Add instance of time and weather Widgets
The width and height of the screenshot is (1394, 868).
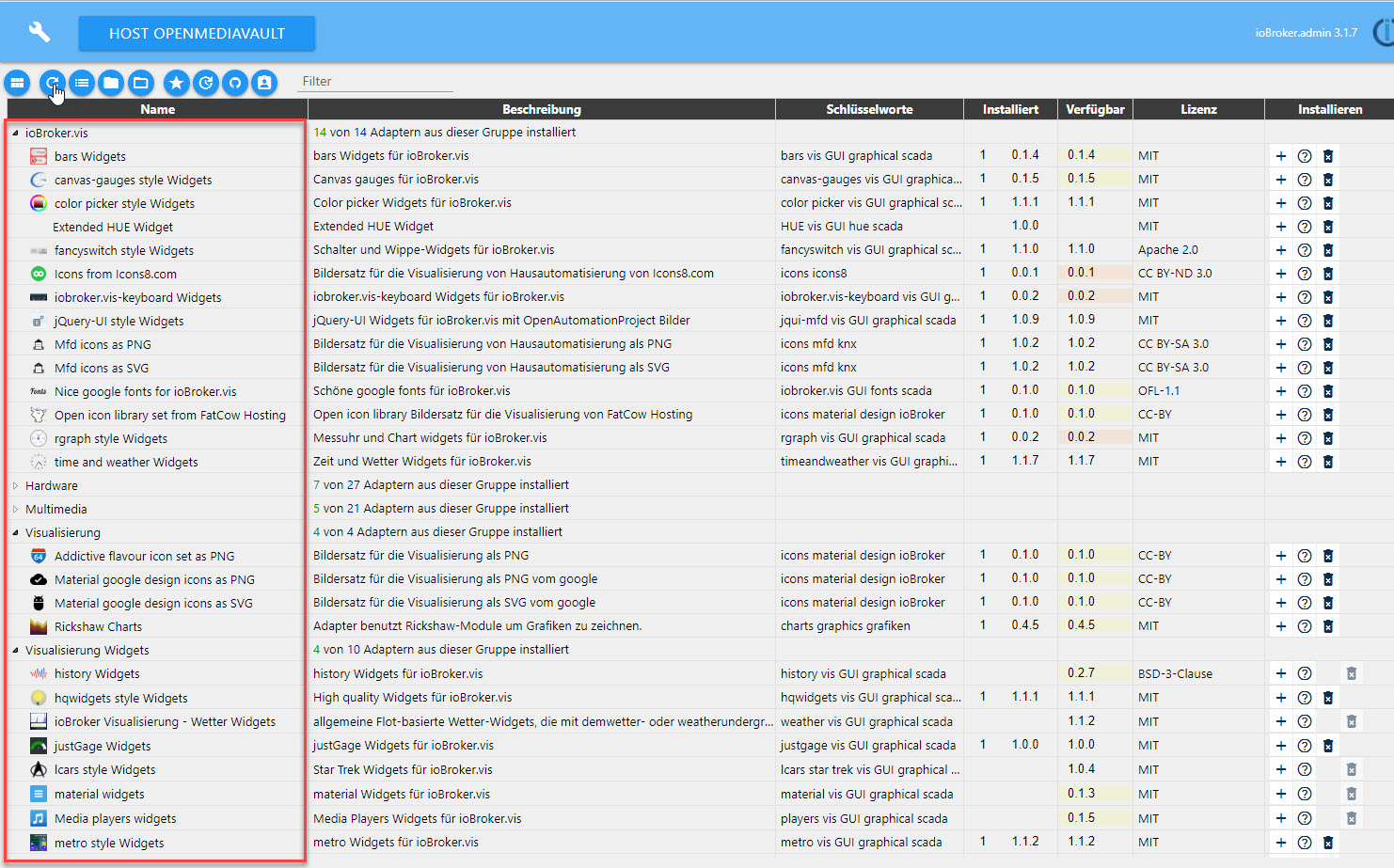coord(1280,462)
